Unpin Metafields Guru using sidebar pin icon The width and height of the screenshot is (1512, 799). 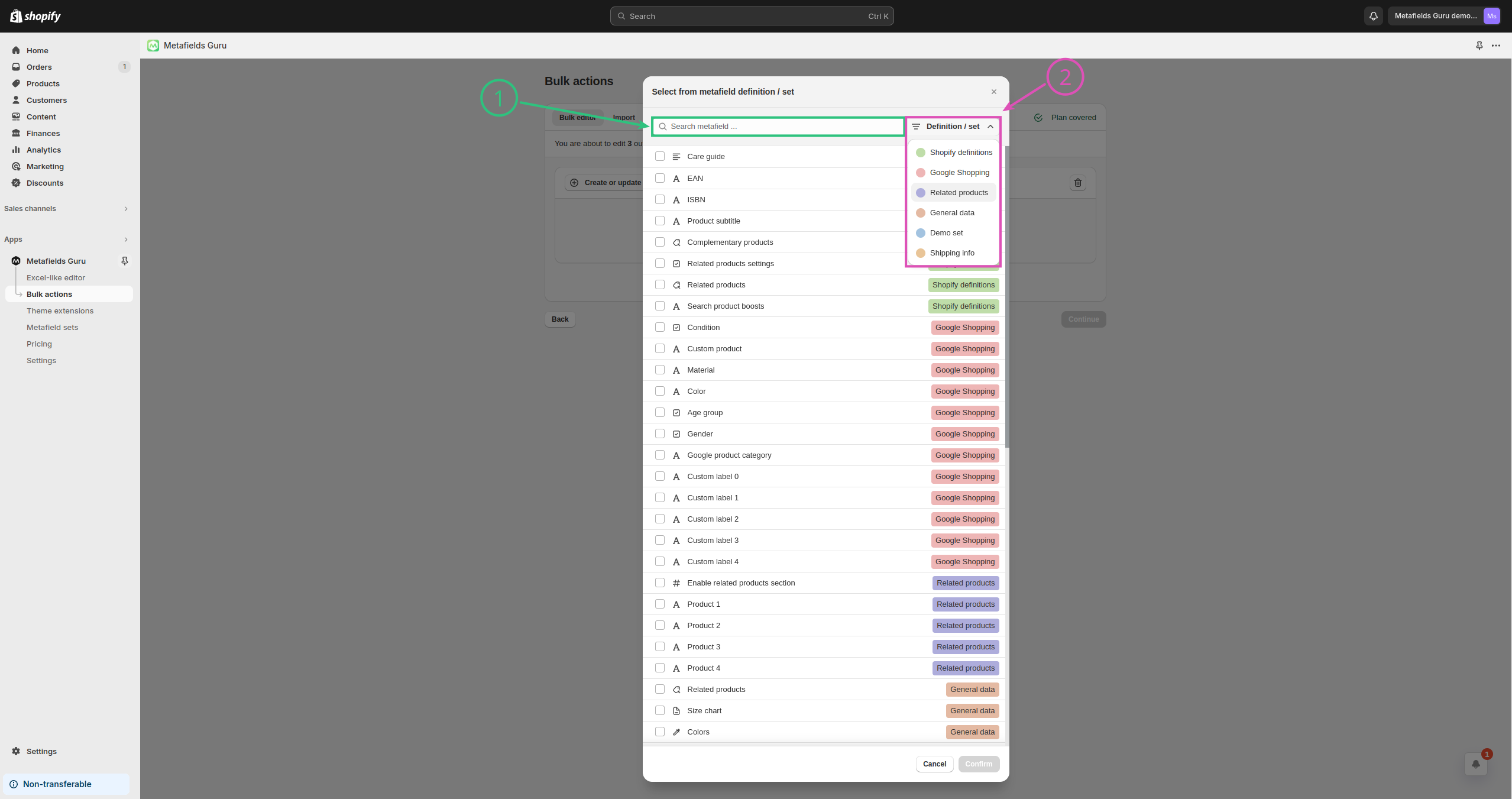(x=125, y=261)
